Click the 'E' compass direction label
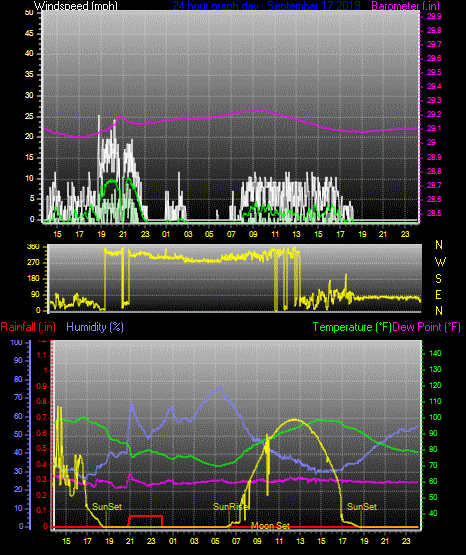 [438, 294]
